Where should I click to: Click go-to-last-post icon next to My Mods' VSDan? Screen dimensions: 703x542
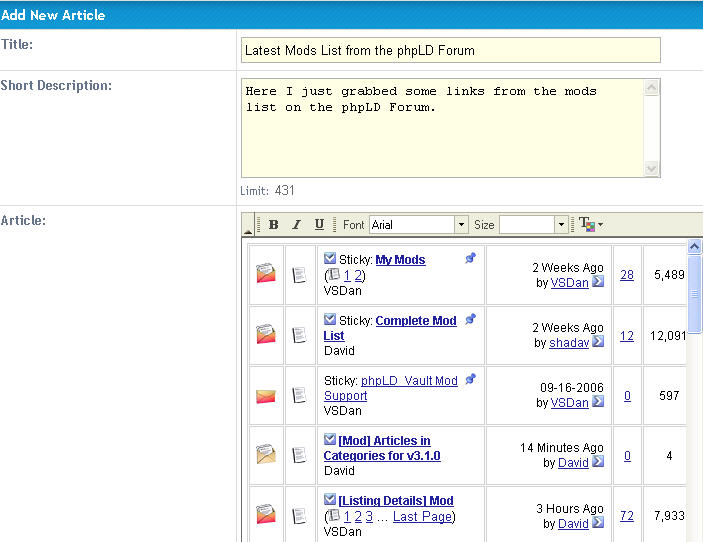coord(598,282)
